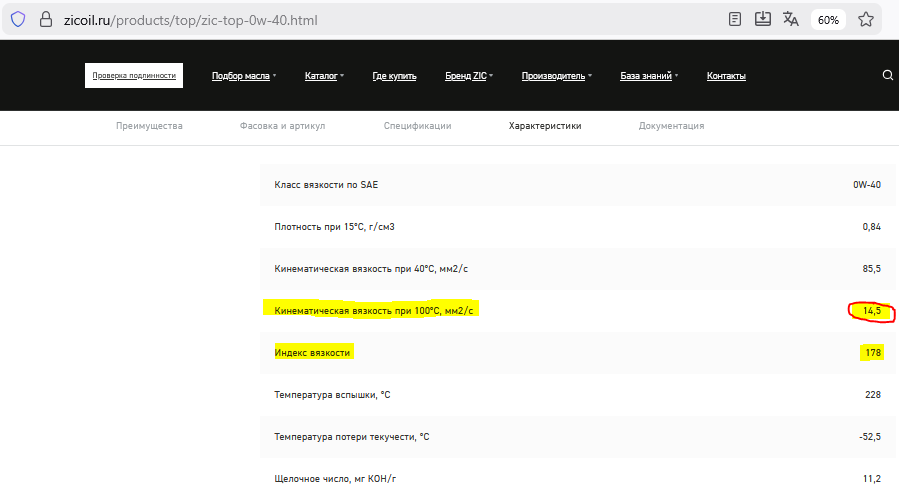Open the page translation icon
Screen dimensions: 899x500
[791, 19]
